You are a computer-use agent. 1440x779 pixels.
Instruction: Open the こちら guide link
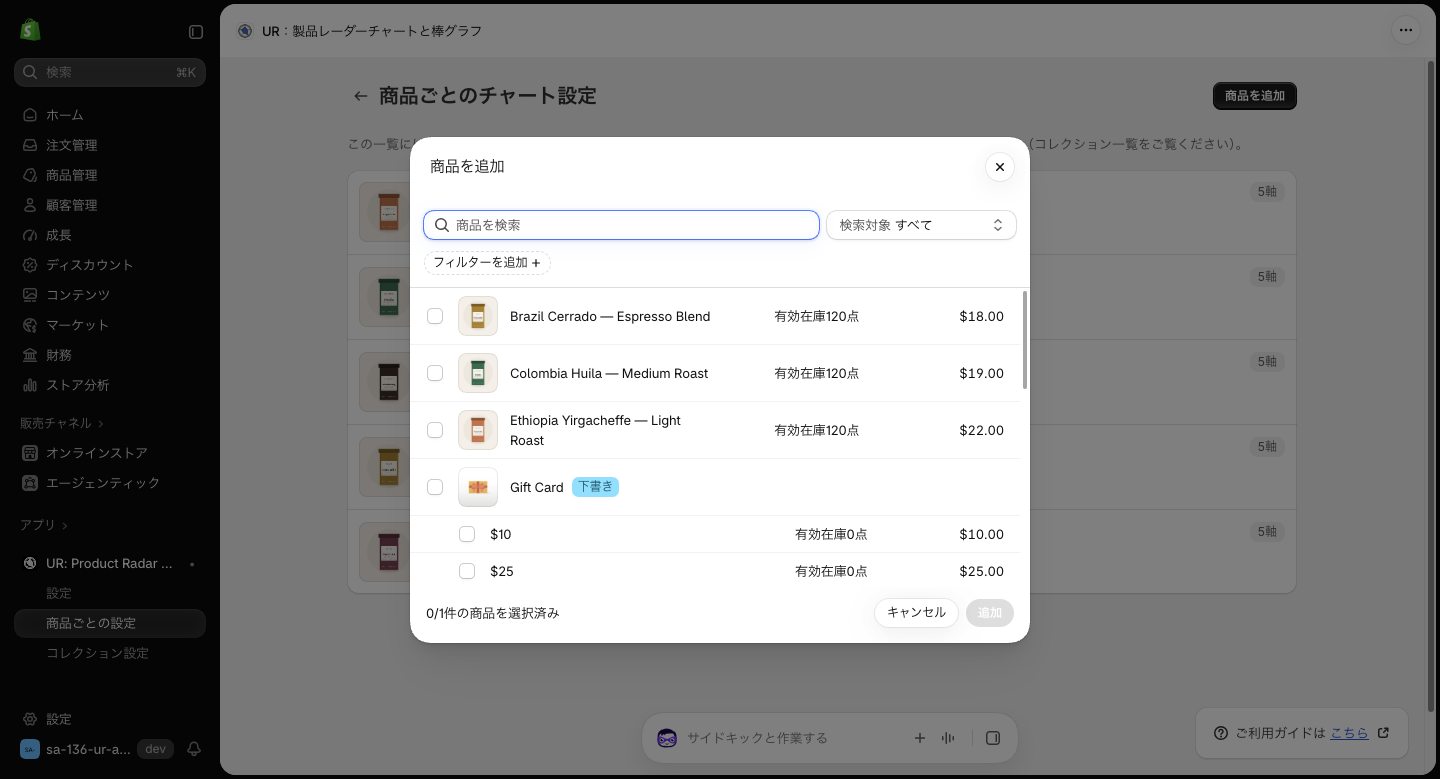[x=1349, y=733]
